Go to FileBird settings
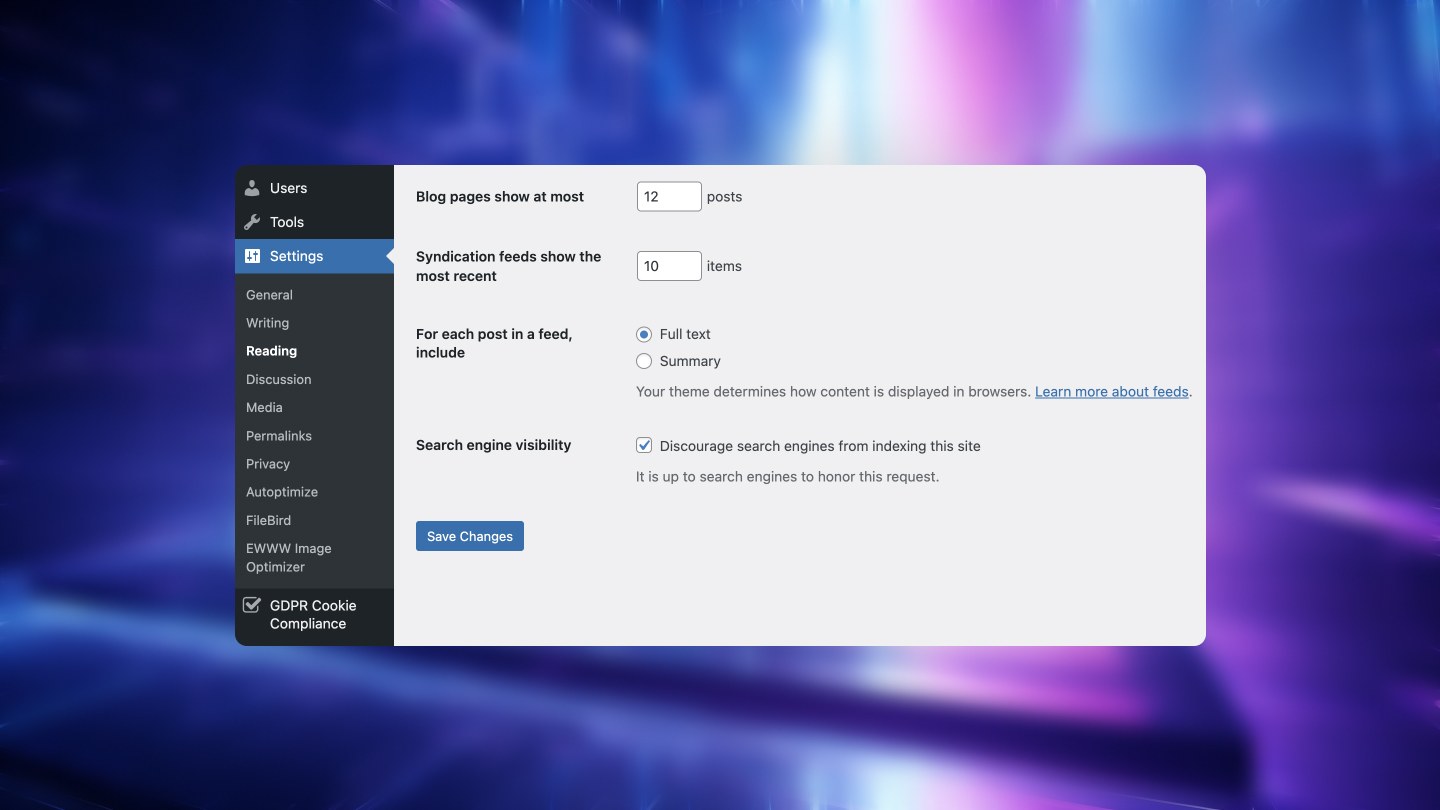1440x810 pixels. pos(268,520)
